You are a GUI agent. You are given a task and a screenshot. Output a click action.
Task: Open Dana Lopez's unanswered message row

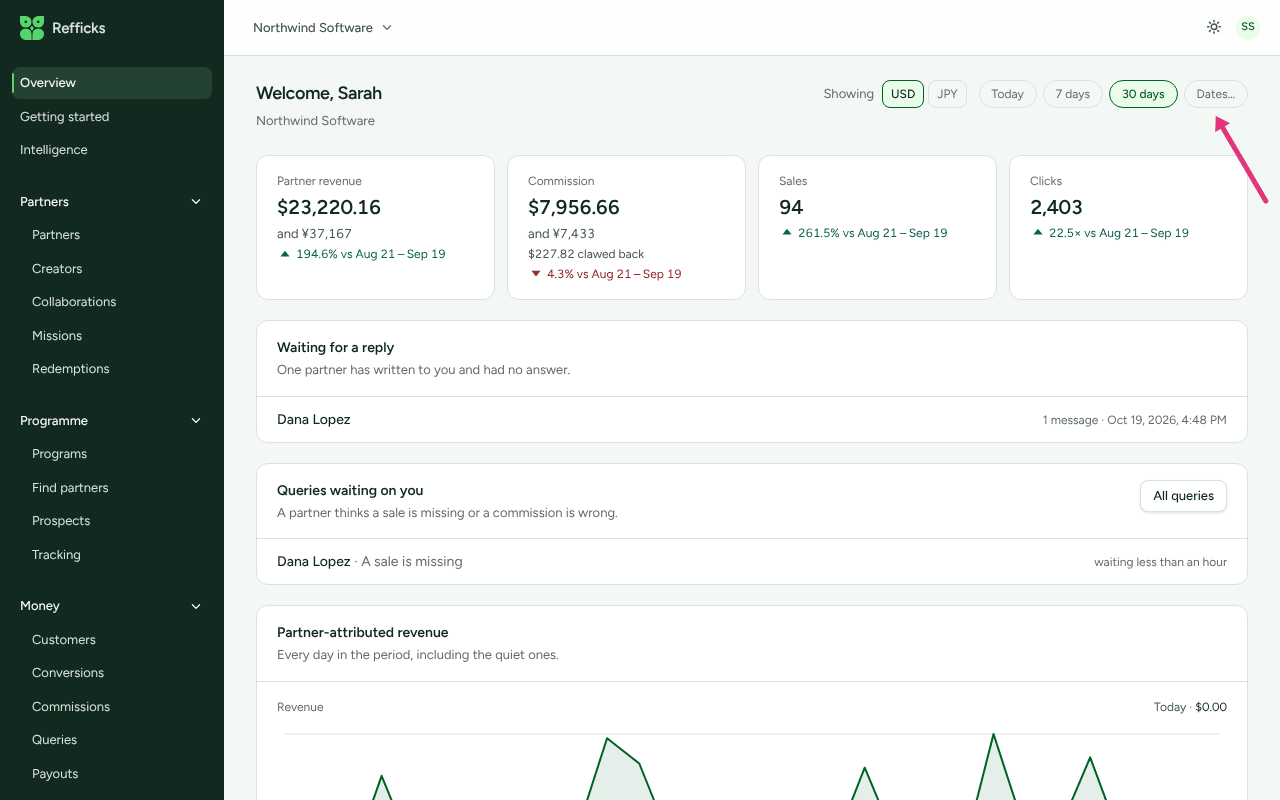point(752,420)
